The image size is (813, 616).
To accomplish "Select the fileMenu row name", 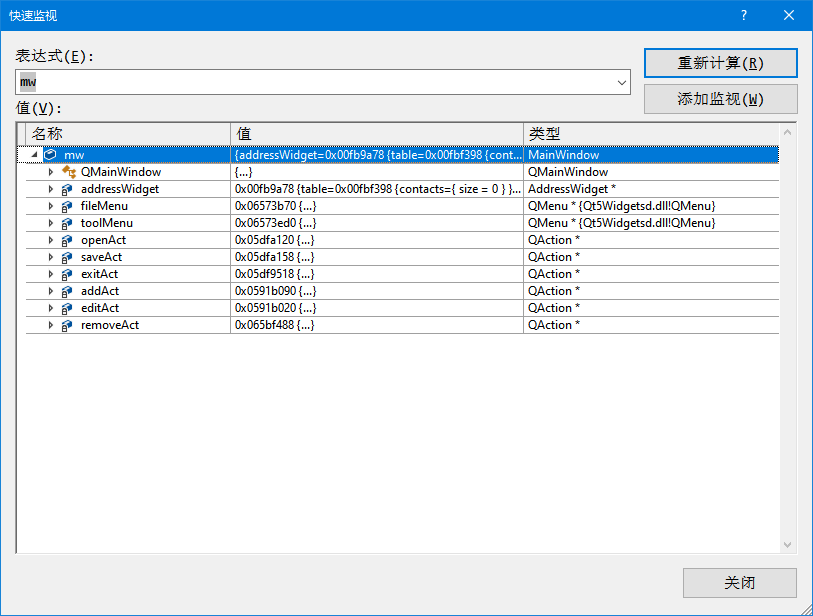I will point(104,206).
